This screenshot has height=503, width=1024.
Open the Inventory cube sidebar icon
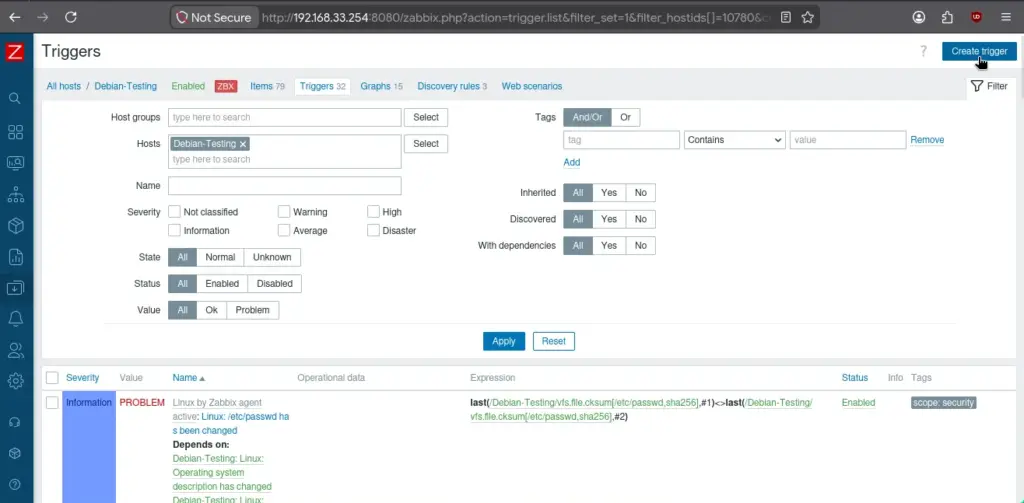pyautogui.click(x=15, y=225)
